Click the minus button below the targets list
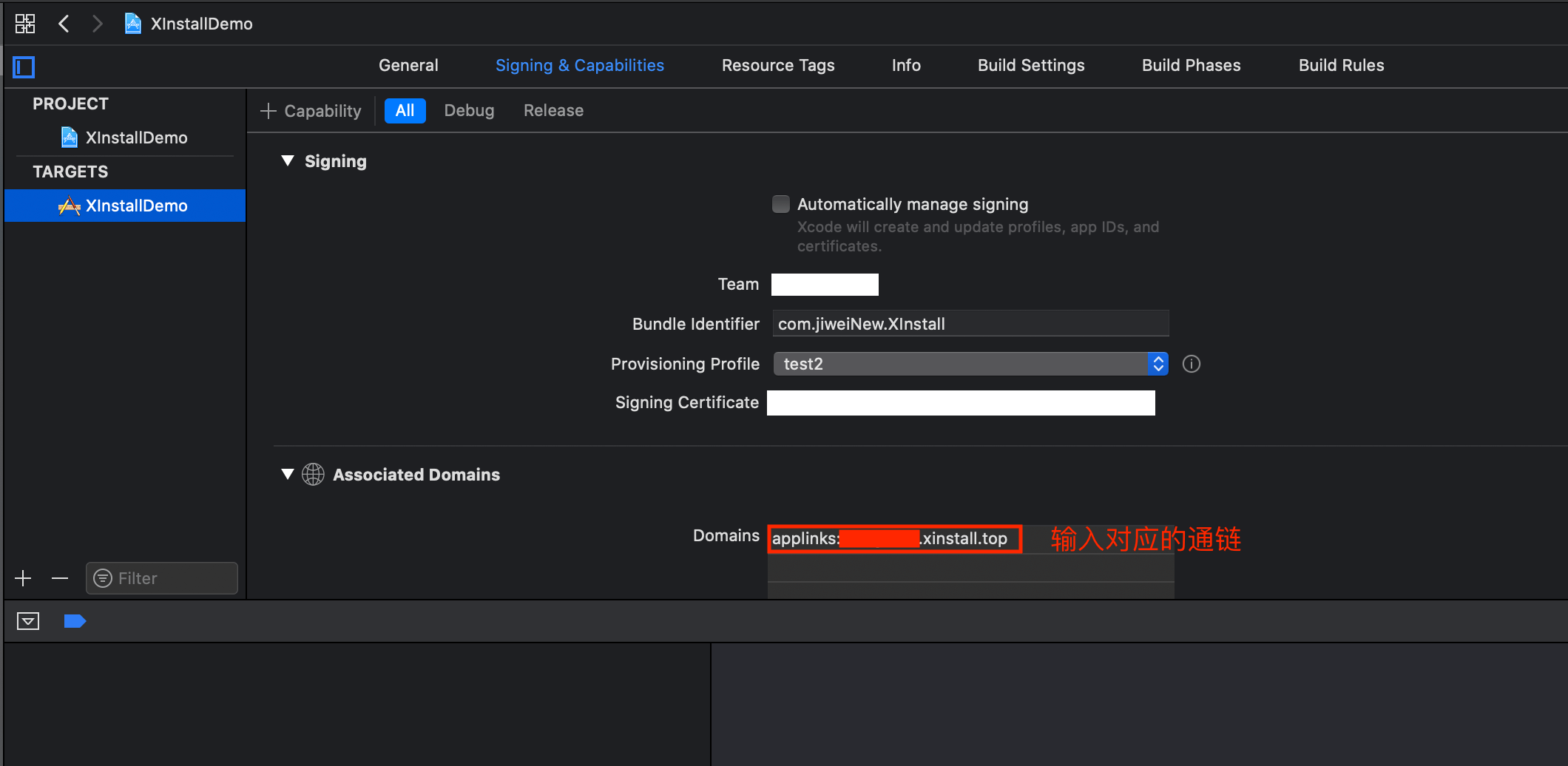The image size is (1568, 766). (x=61, y=577)
